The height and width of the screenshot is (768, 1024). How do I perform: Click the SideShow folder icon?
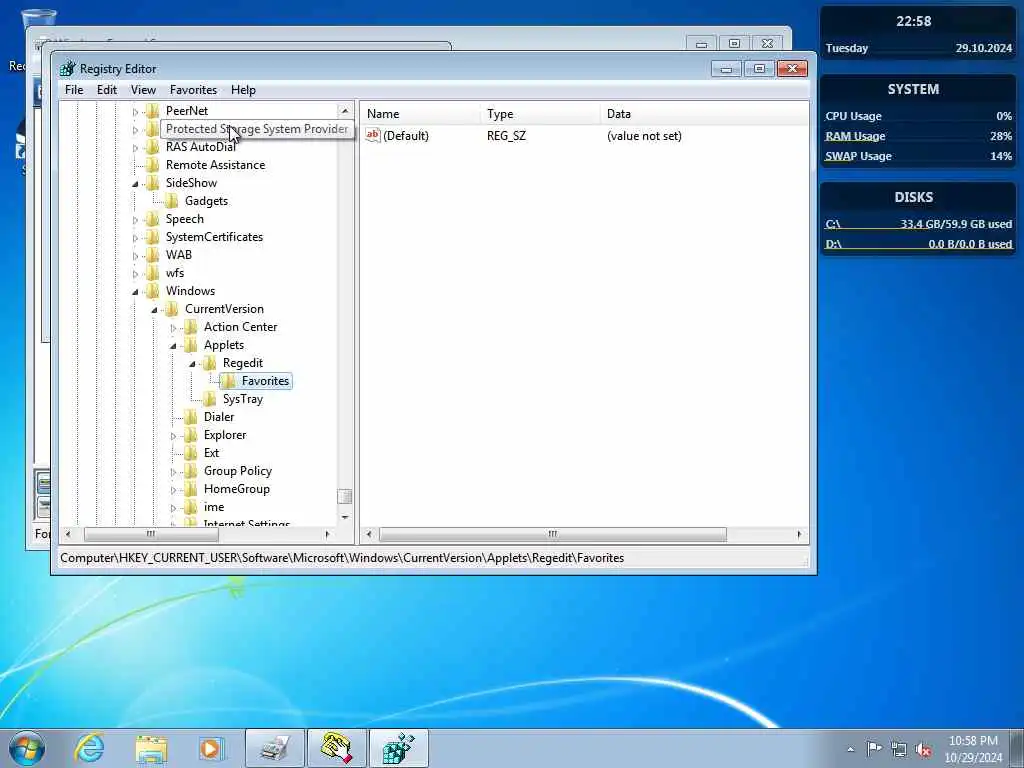click(153, 183)
